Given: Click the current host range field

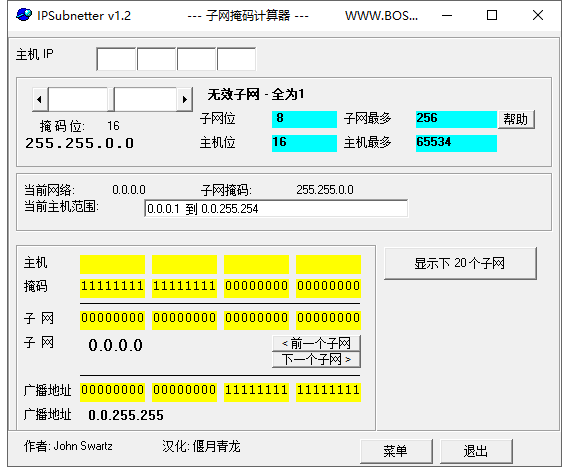Looking at the screenshot, I should pyautogui.click(x=276, y=208).
